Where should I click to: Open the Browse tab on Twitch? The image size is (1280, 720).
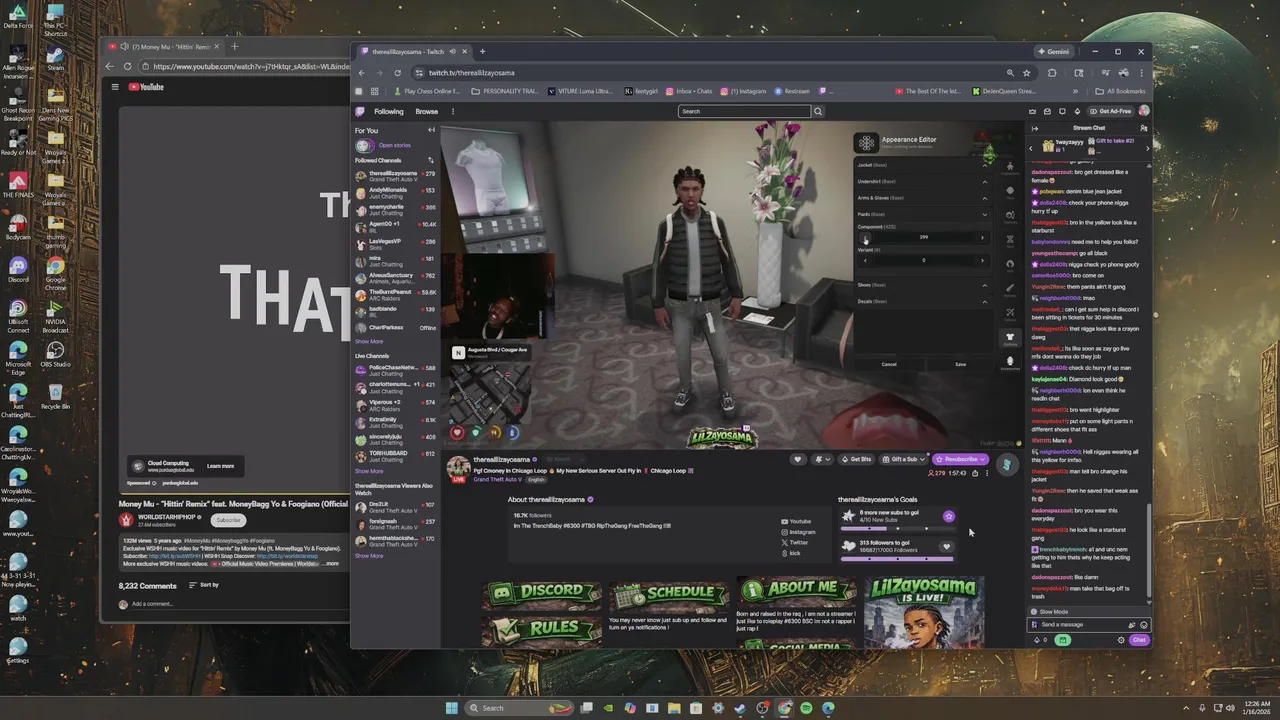[x=427, y=111]
